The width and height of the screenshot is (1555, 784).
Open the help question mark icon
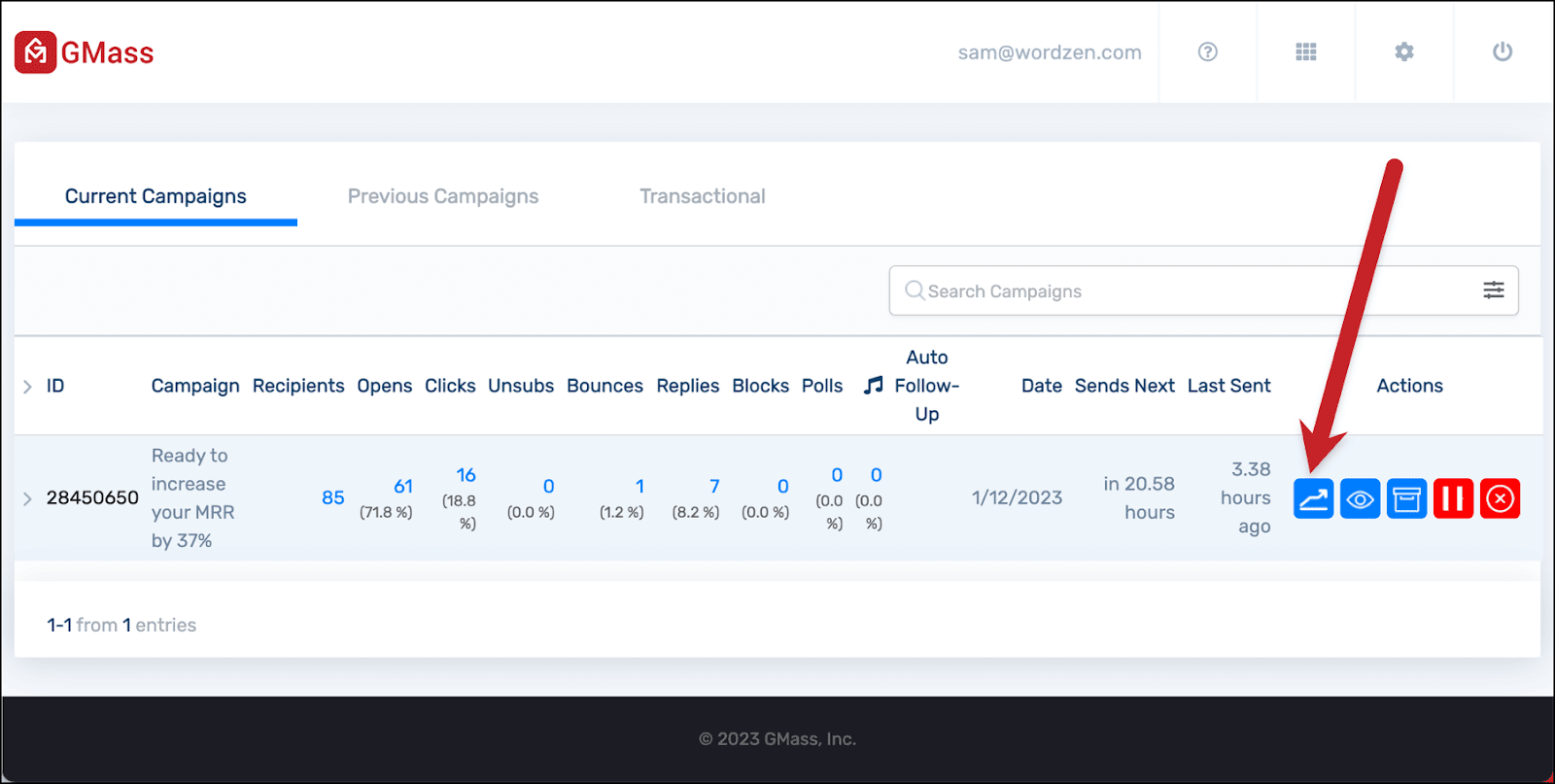click(1207, 51)
